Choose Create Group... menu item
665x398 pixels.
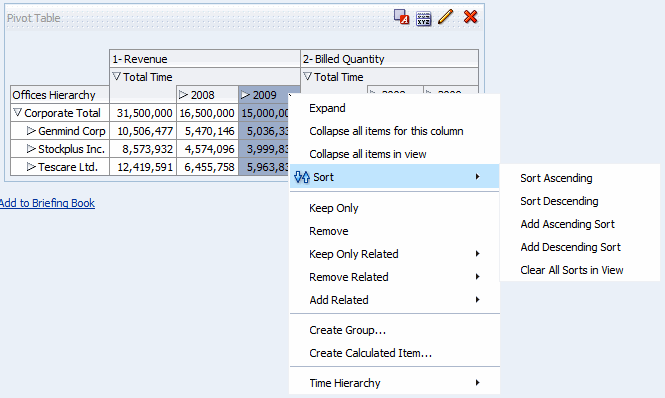pos(394,330)
